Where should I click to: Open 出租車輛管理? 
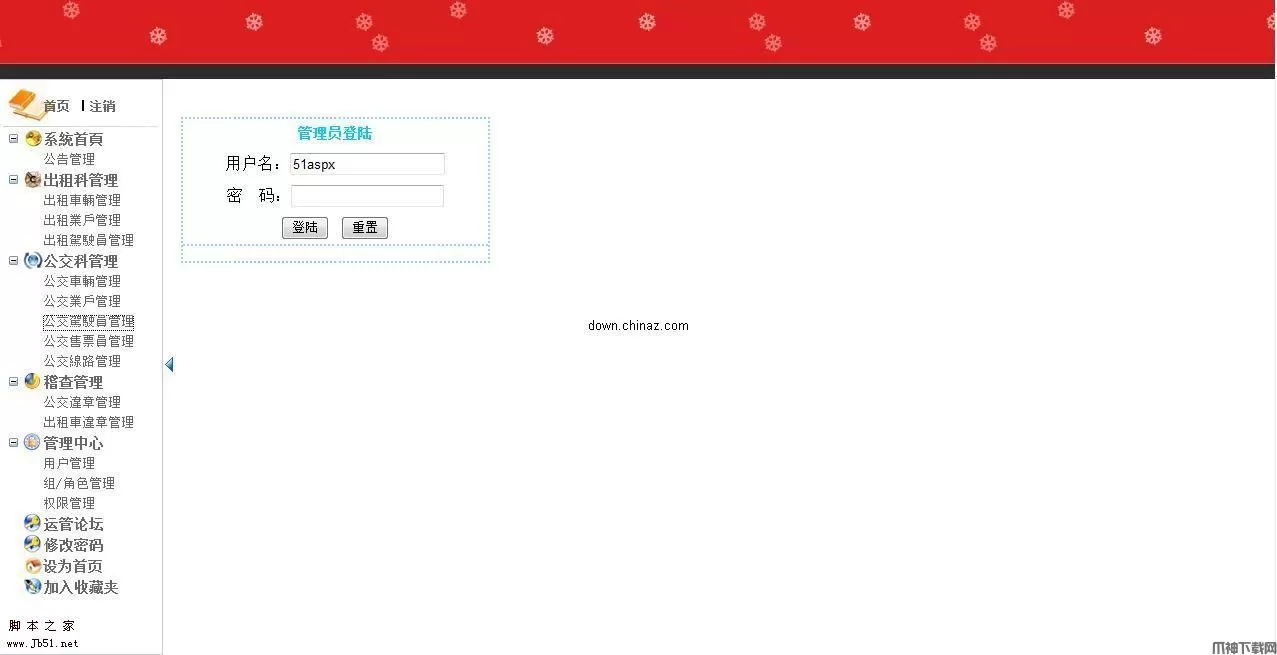[82, 200]
